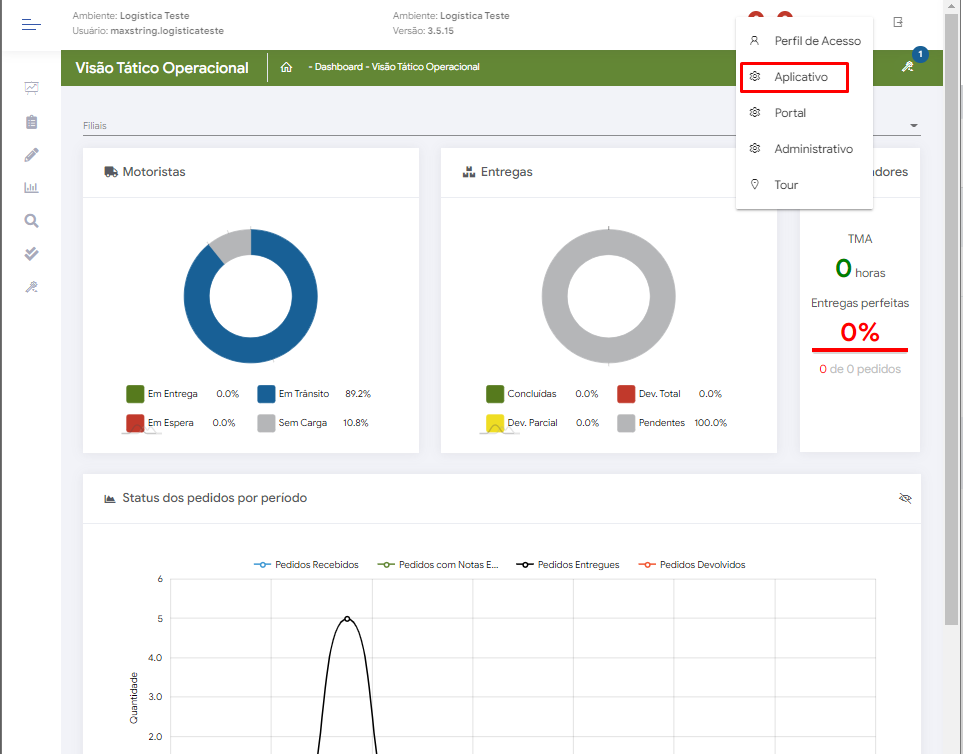Click the blue Em Trânsito legend swatch

coord(266,394)
